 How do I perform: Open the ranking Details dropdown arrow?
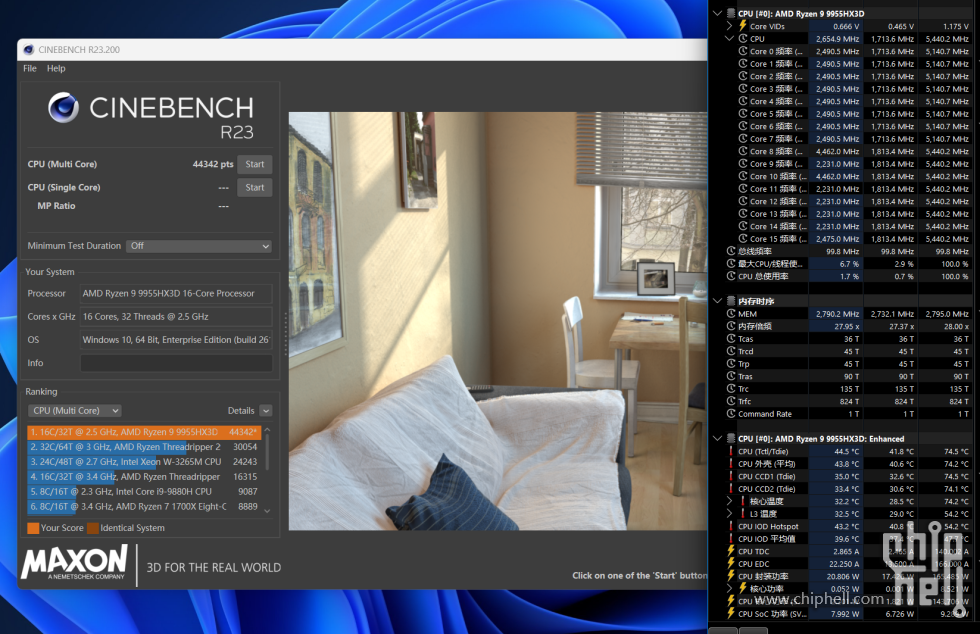[x=266, y=411]
